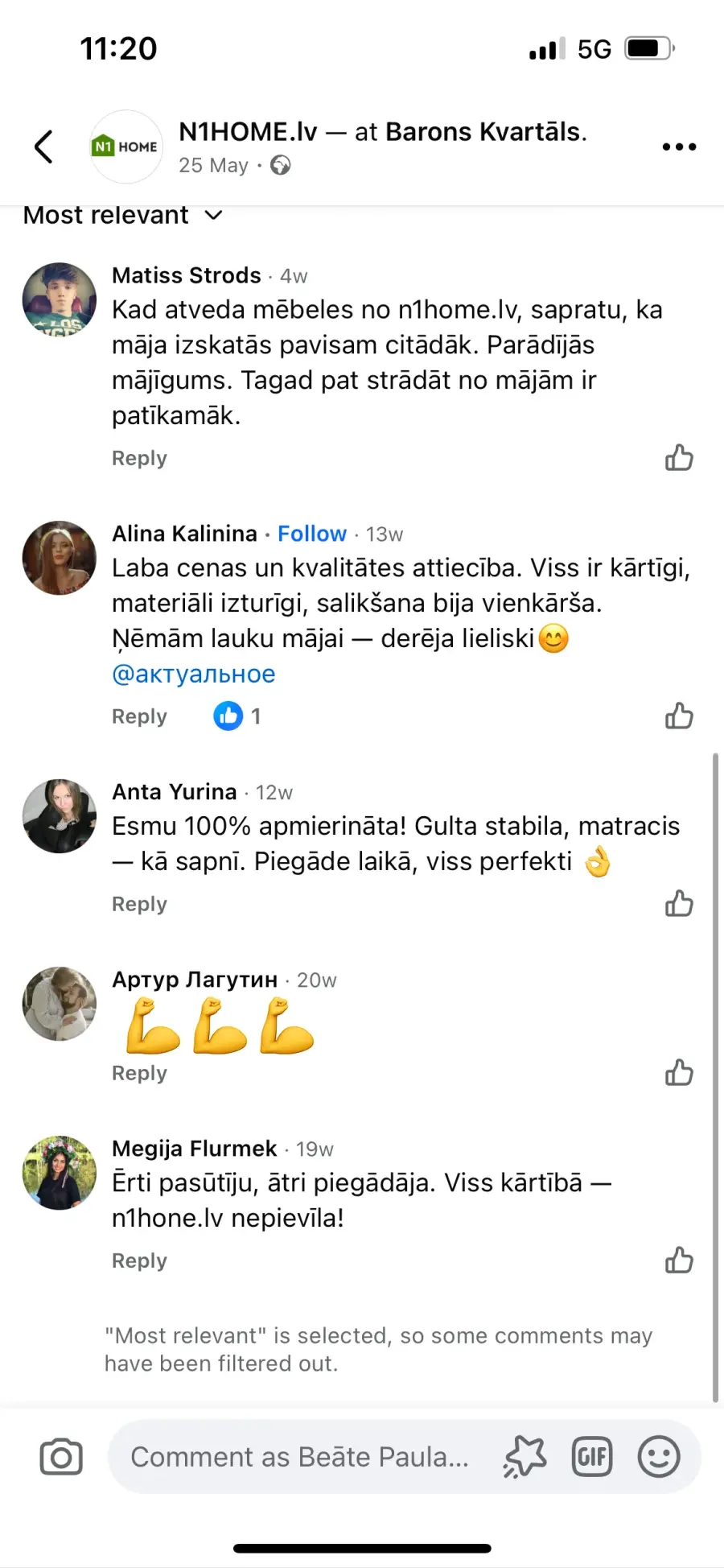Viewport: 724px width, 1568px height.
Task: Follow Alina Kalinina
Action: tap(312, 534)
